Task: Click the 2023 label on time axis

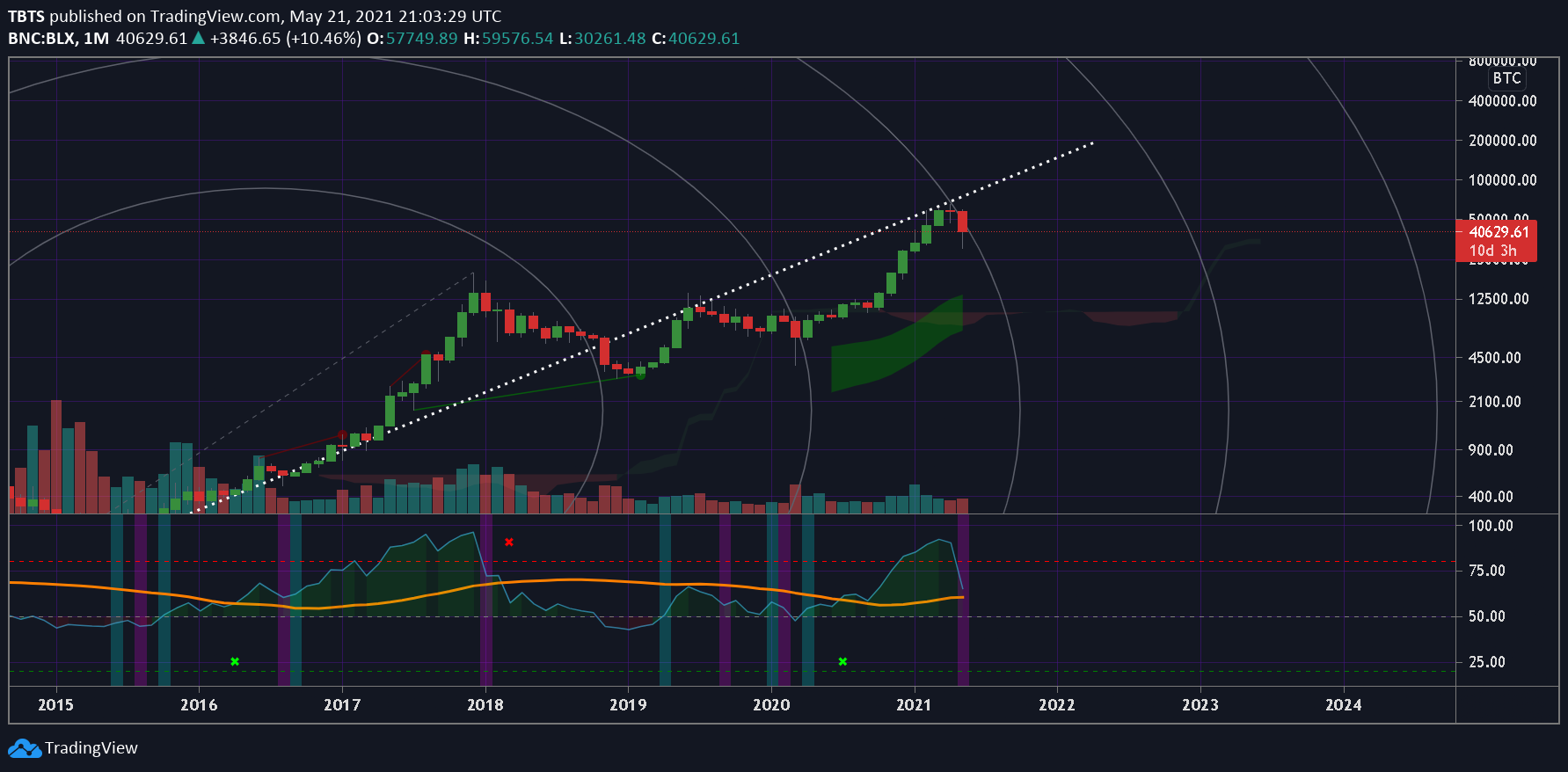Action: 1200,705
